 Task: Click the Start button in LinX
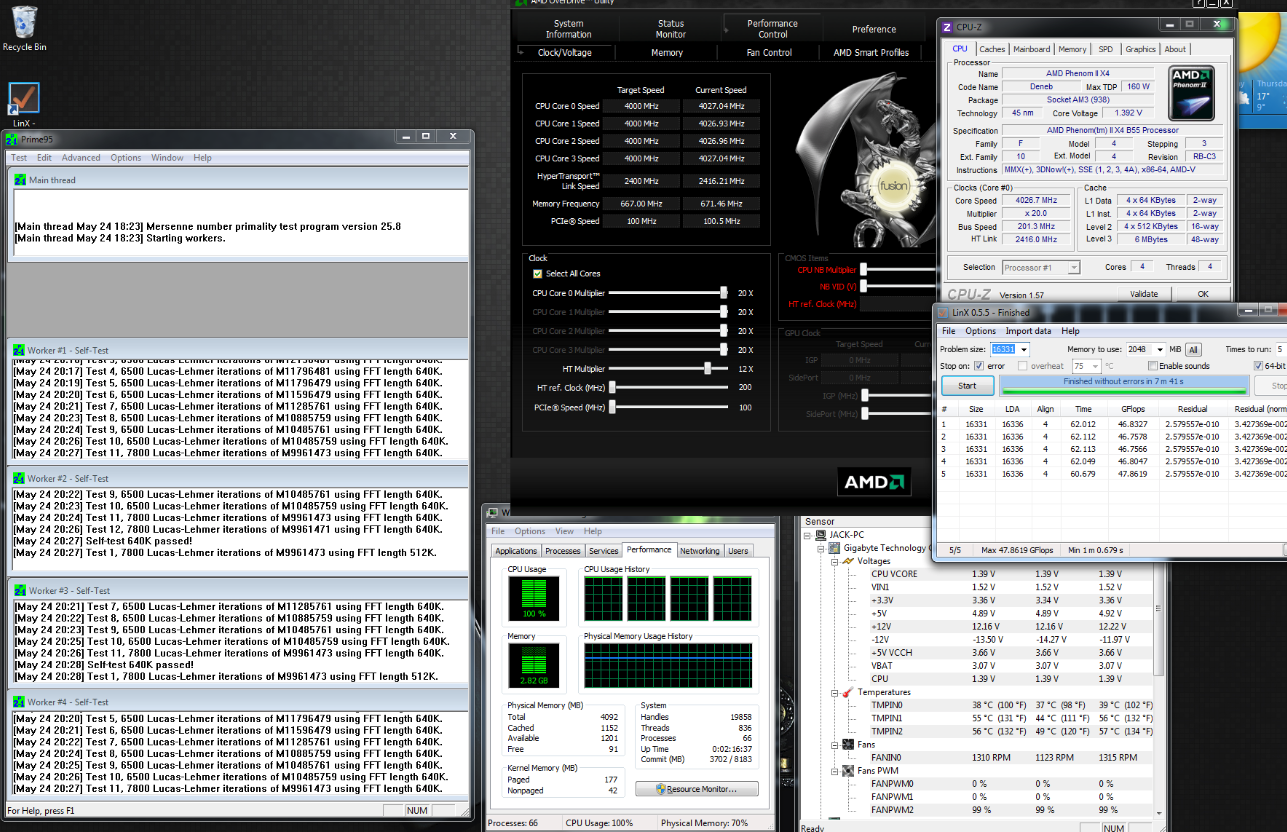click(967, 385)
